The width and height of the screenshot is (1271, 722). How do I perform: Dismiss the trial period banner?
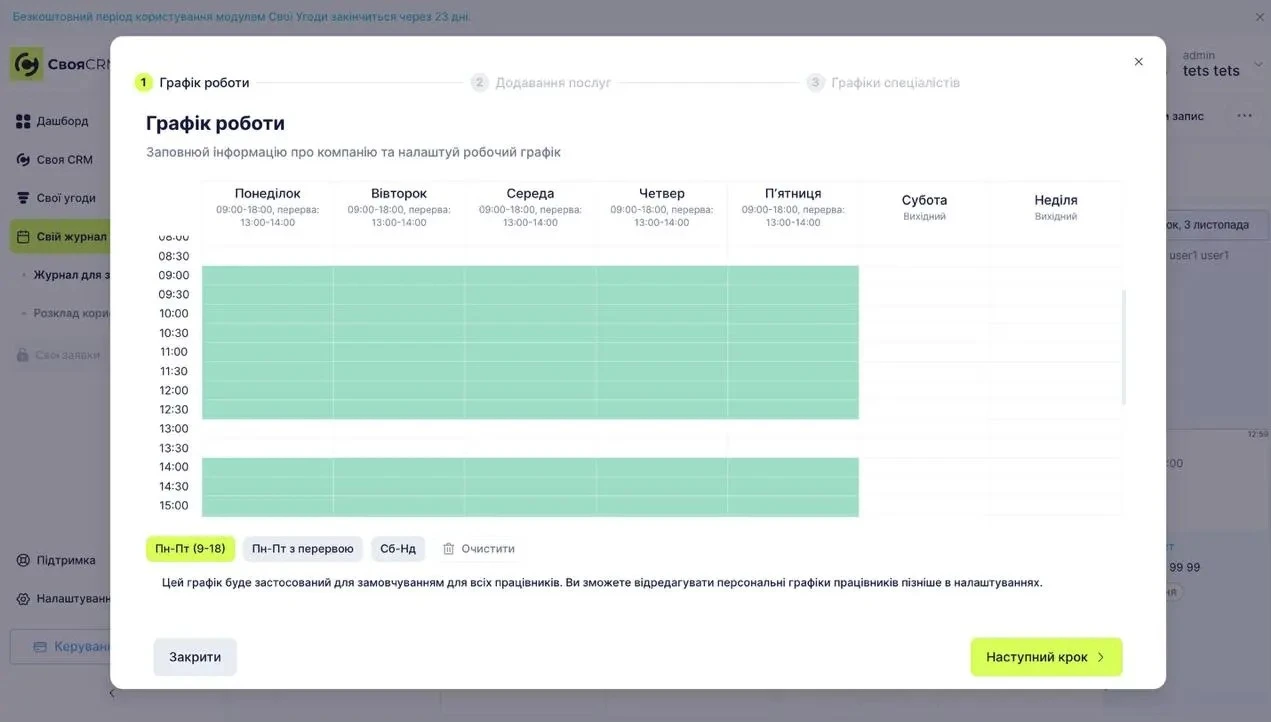click(1259, 17)
